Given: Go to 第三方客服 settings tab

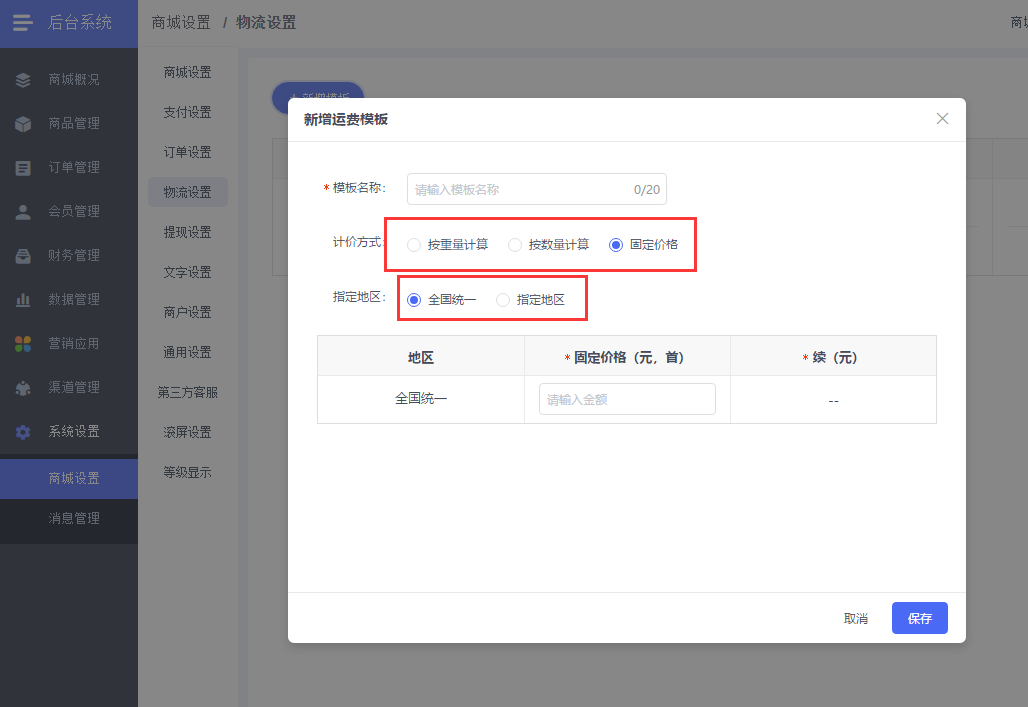Looking at the screenshot, I should pyautogui.click(x=188, y=392).
